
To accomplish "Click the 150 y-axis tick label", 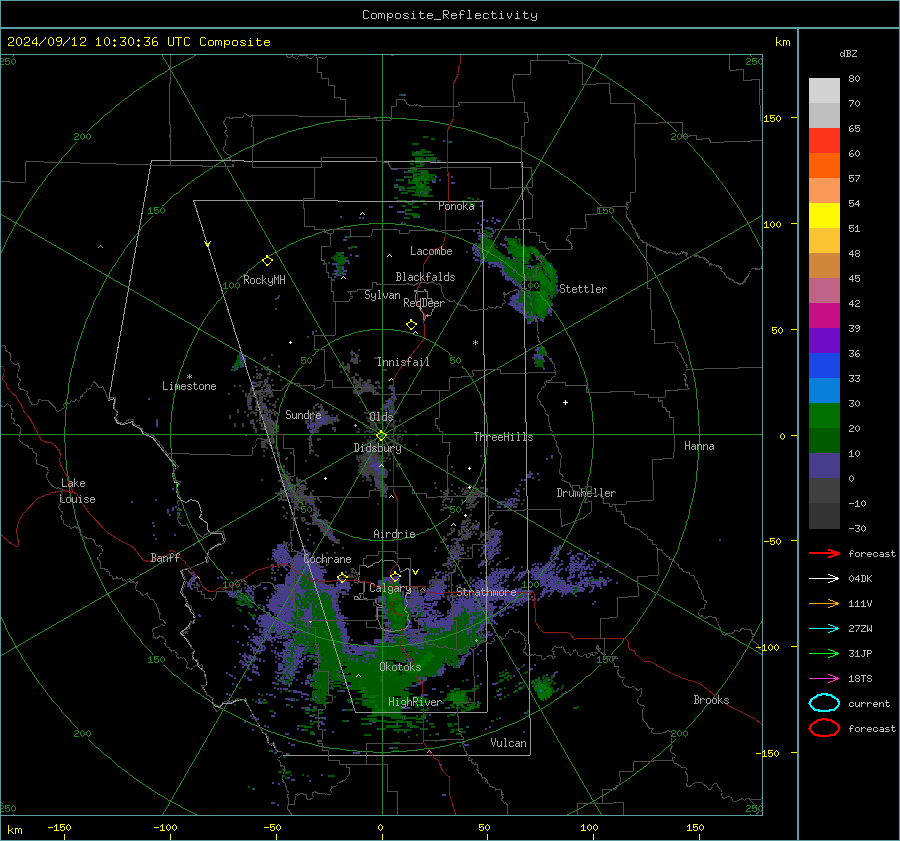I will [x=772, y=118].
